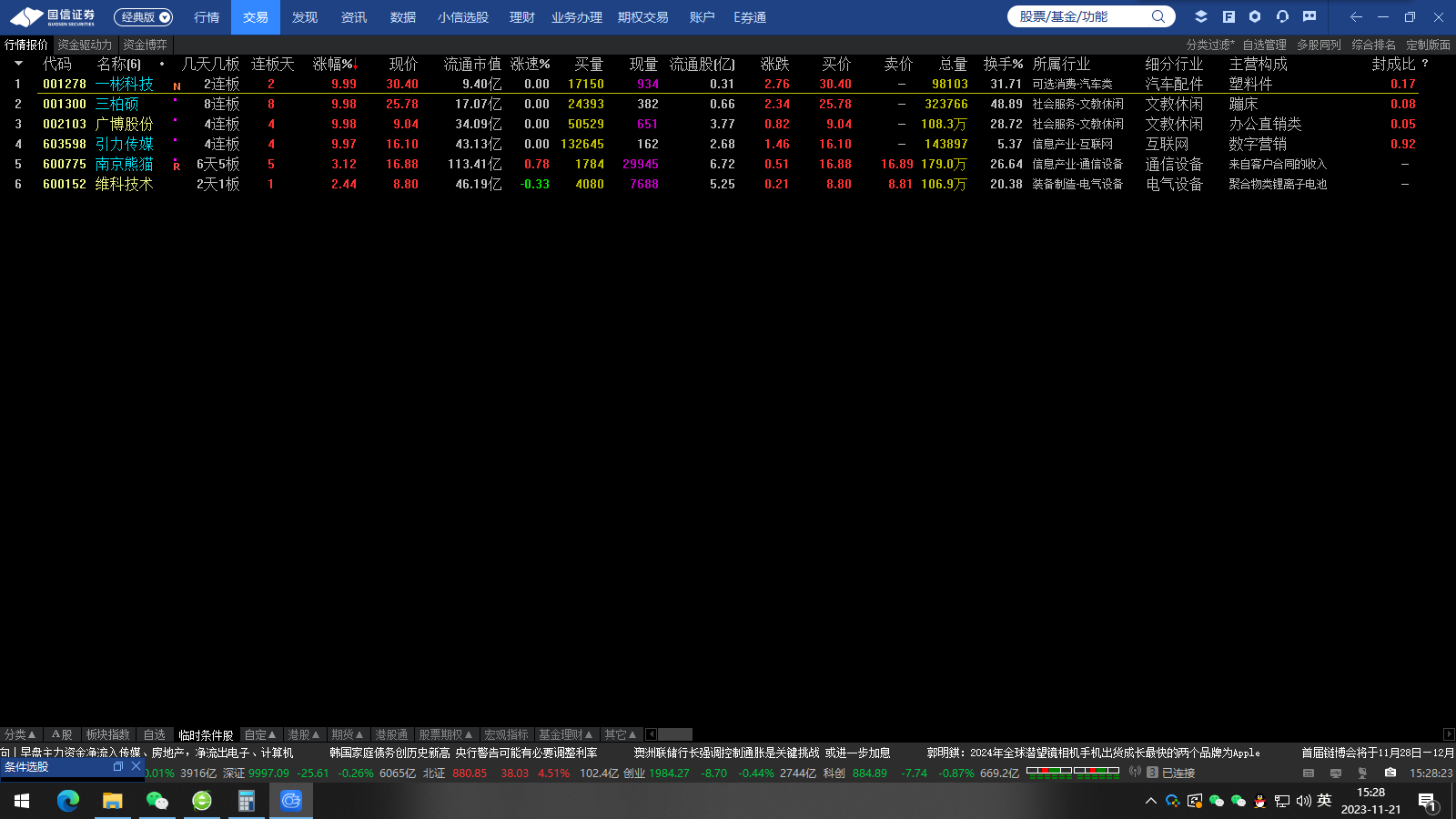Sort by the 涨幅% column header
1456x819 pixels.
pos(335,64)
